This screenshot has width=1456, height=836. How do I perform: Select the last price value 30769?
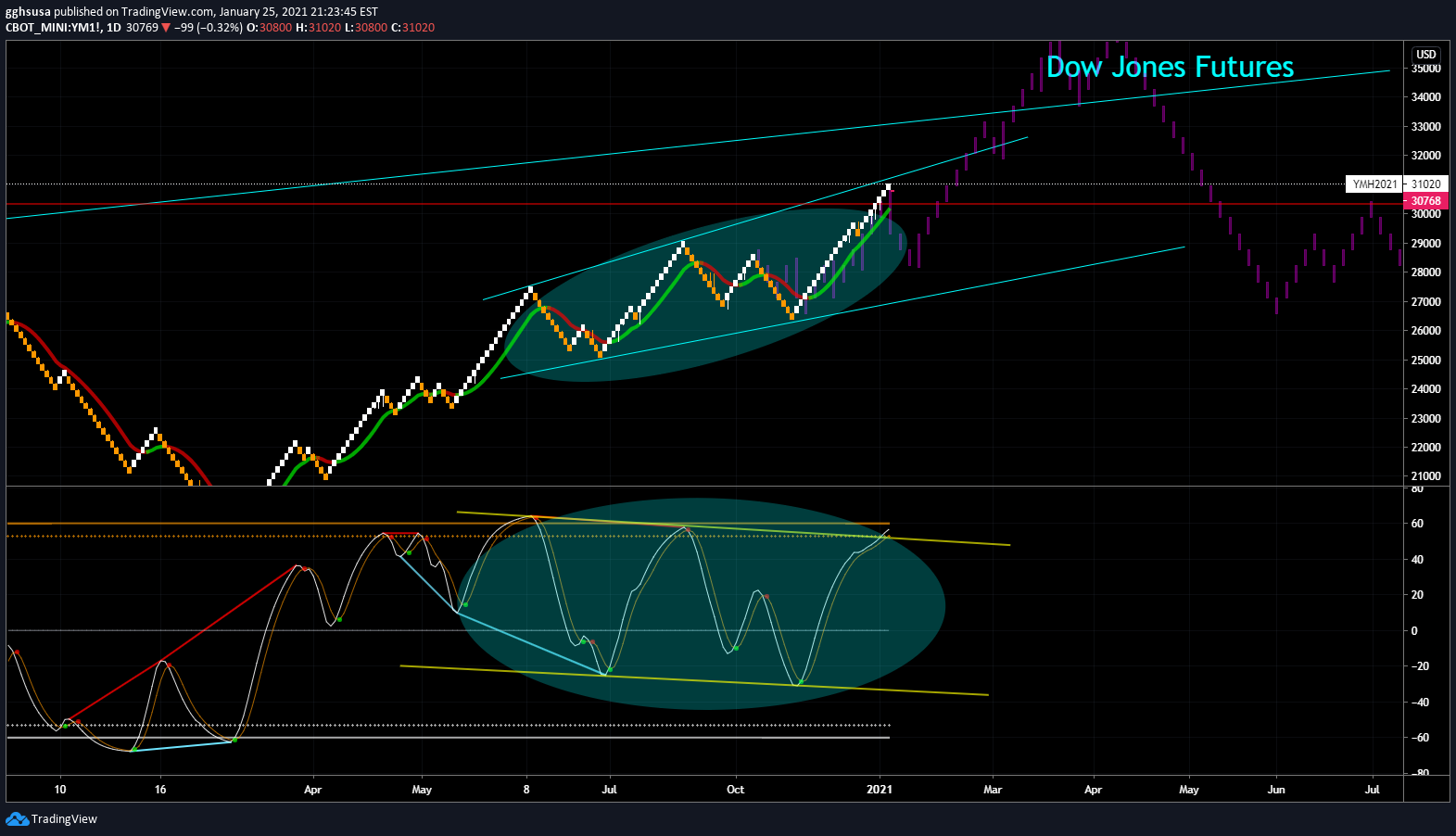pyautogui.click(x=142, y=28)
